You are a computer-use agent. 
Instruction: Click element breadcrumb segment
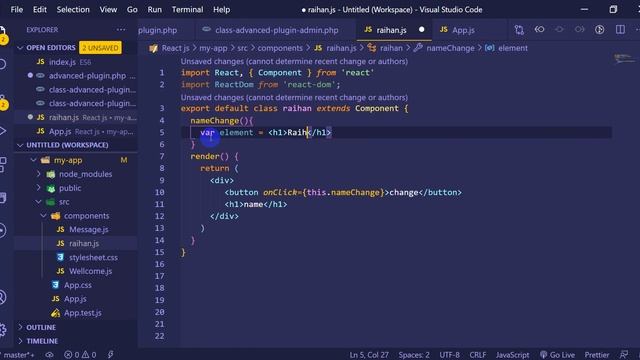[x=513, y=48]
